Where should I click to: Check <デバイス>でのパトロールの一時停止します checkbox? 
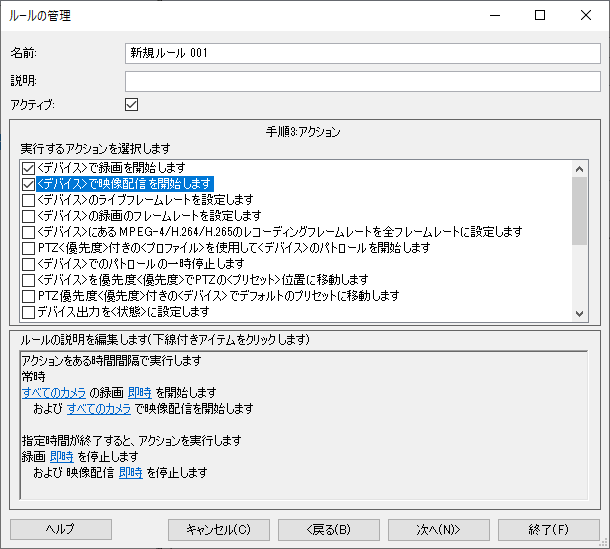[x=28, y=264]
